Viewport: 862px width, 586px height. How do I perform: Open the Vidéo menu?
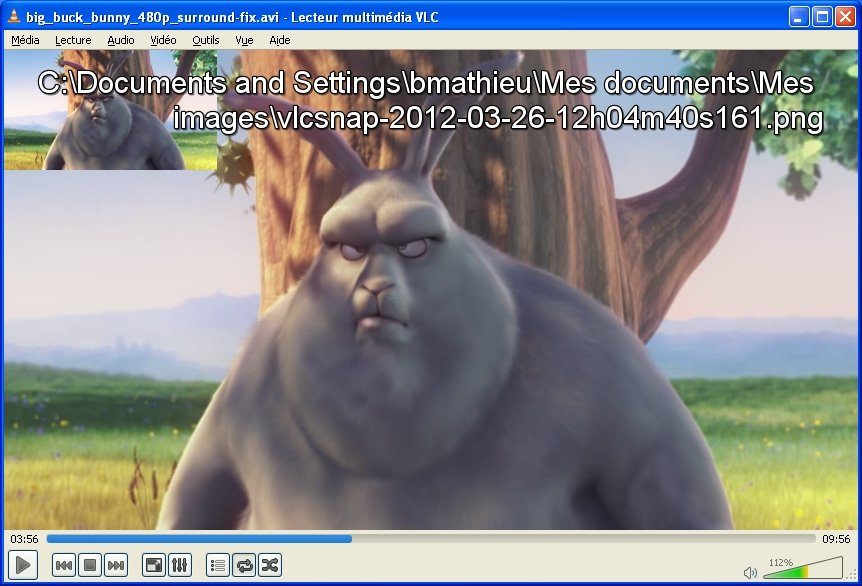point(163,40)
